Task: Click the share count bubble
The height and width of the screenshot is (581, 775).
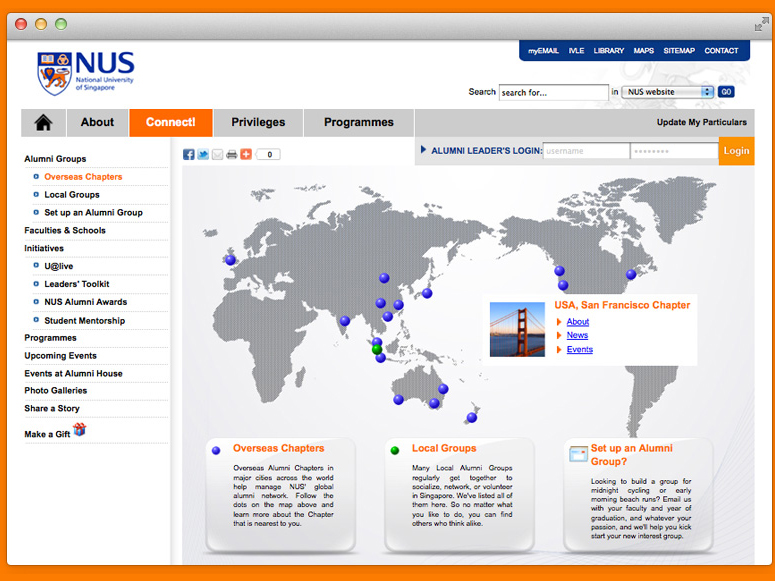Action: coord(268,154)
